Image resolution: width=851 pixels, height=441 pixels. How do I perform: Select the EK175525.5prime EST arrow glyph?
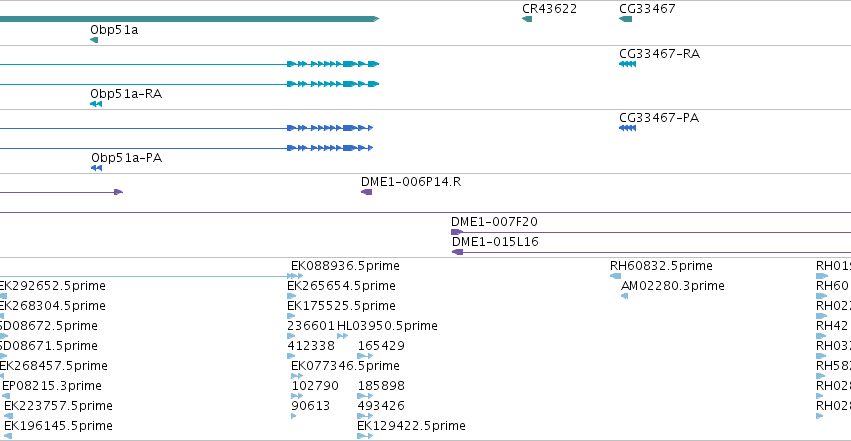pos(291,316)
